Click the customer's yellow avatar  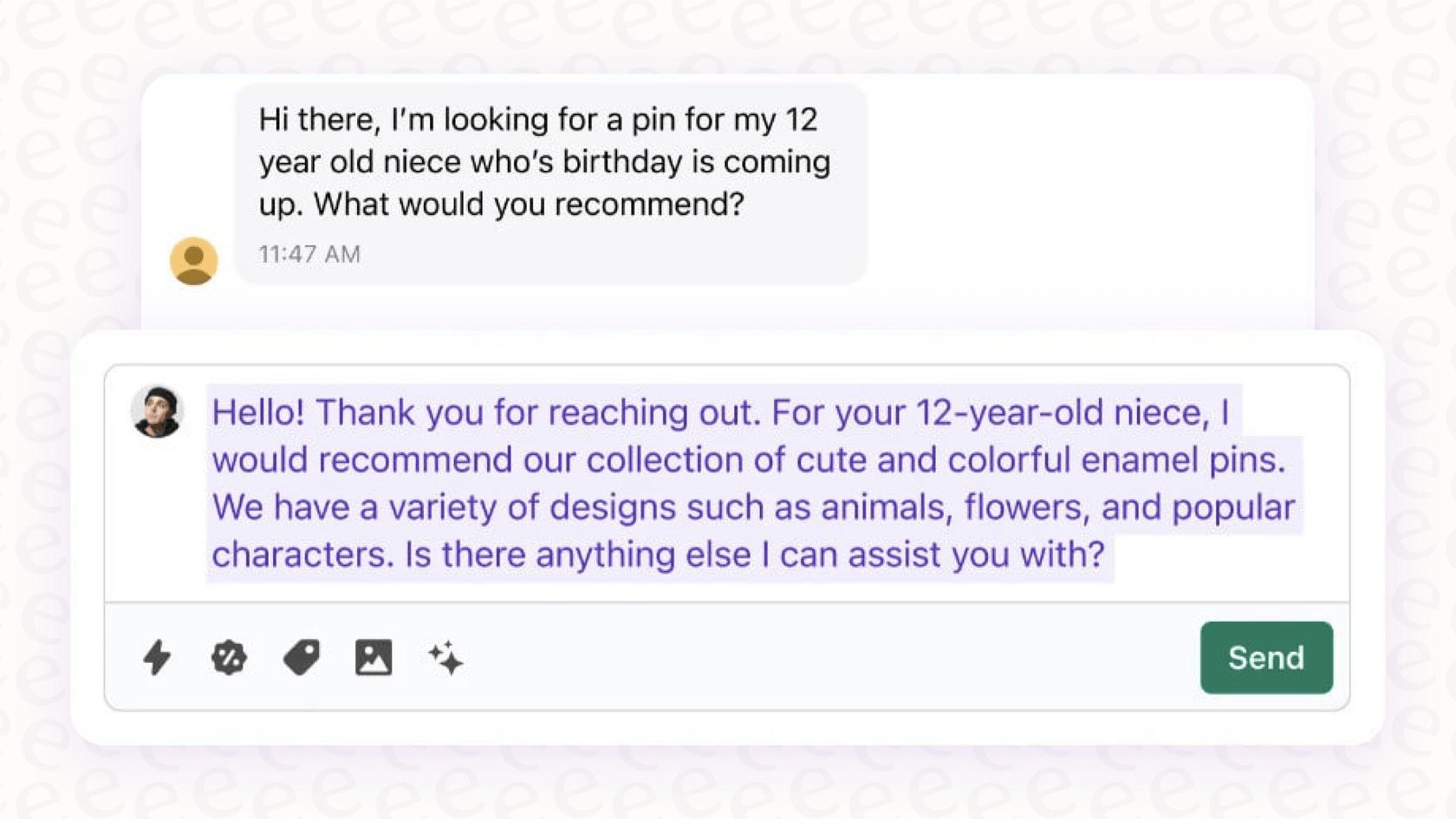[x=193, y=259]
